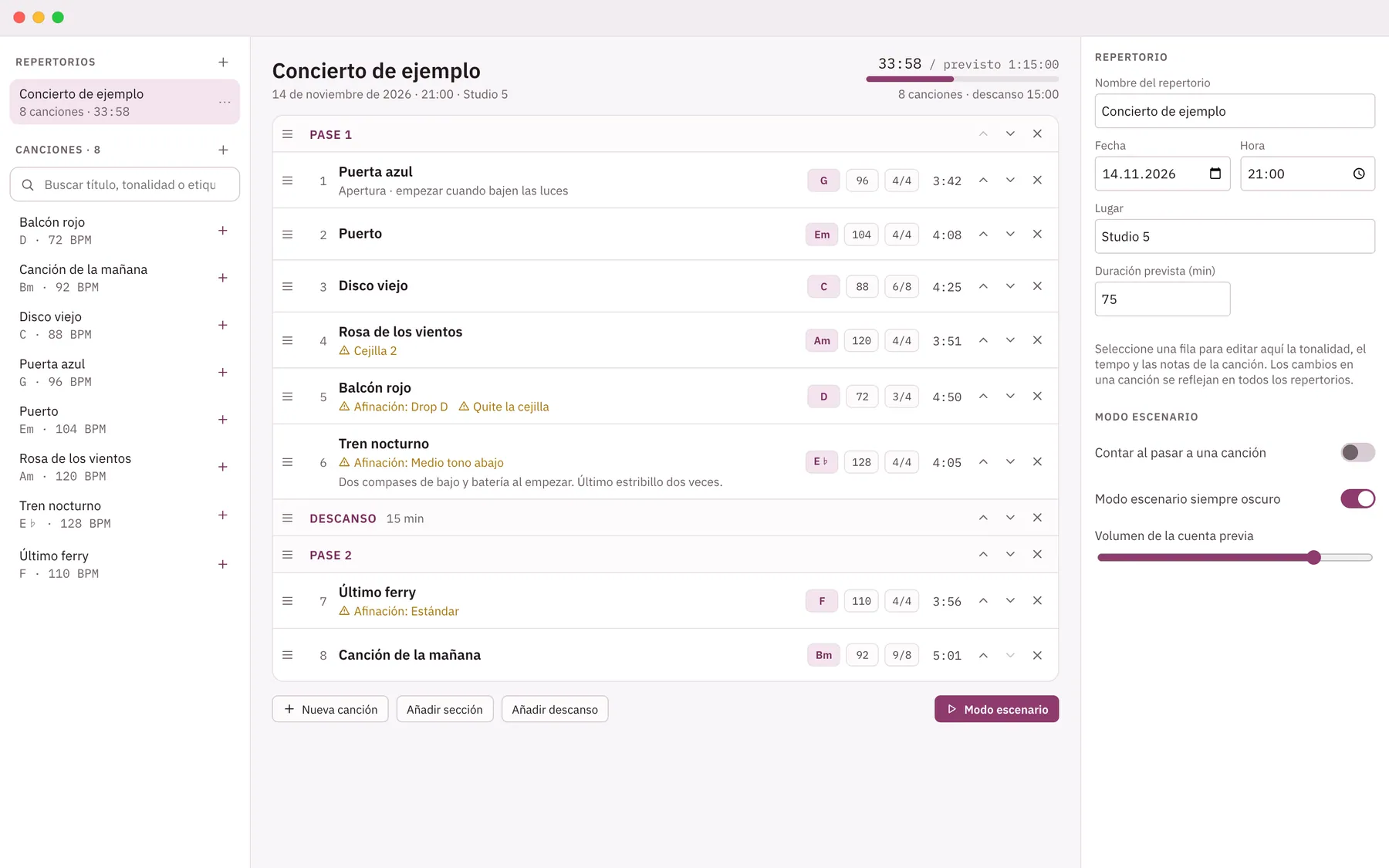Adjust Volumen de la cuenta previa slider
Screen dimensions: 1389x868
(x=1235, y=557)
